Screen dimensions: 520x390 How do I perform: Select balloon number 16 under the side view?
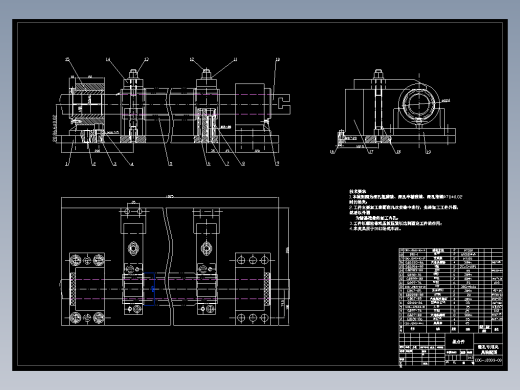coord(332,152)
